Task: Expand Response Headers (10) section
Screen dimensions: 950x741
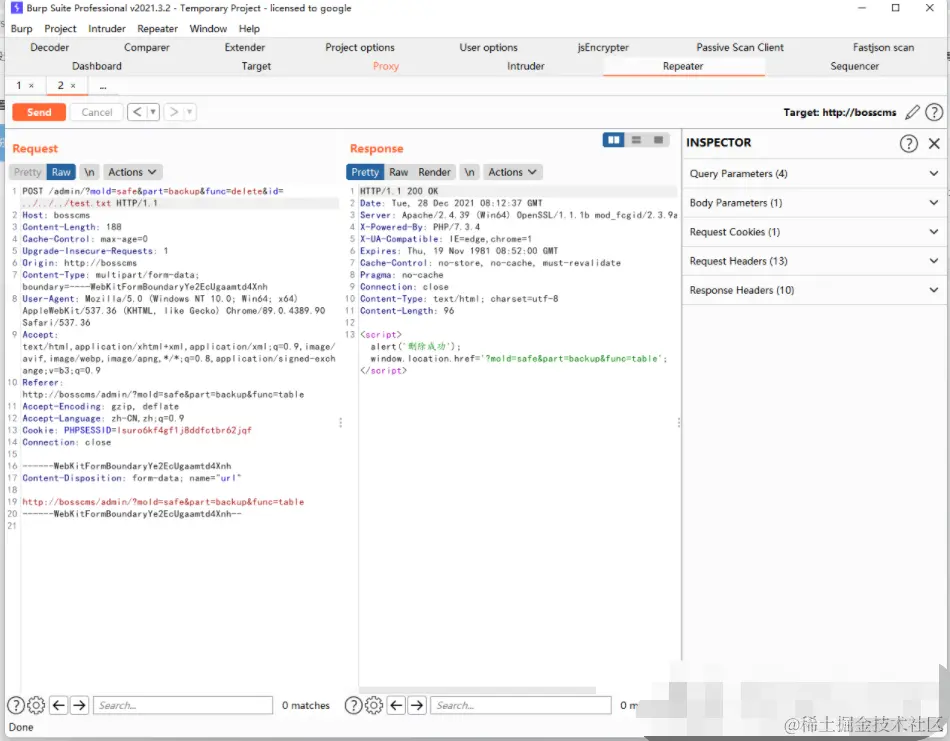Action: pos(814,290)
